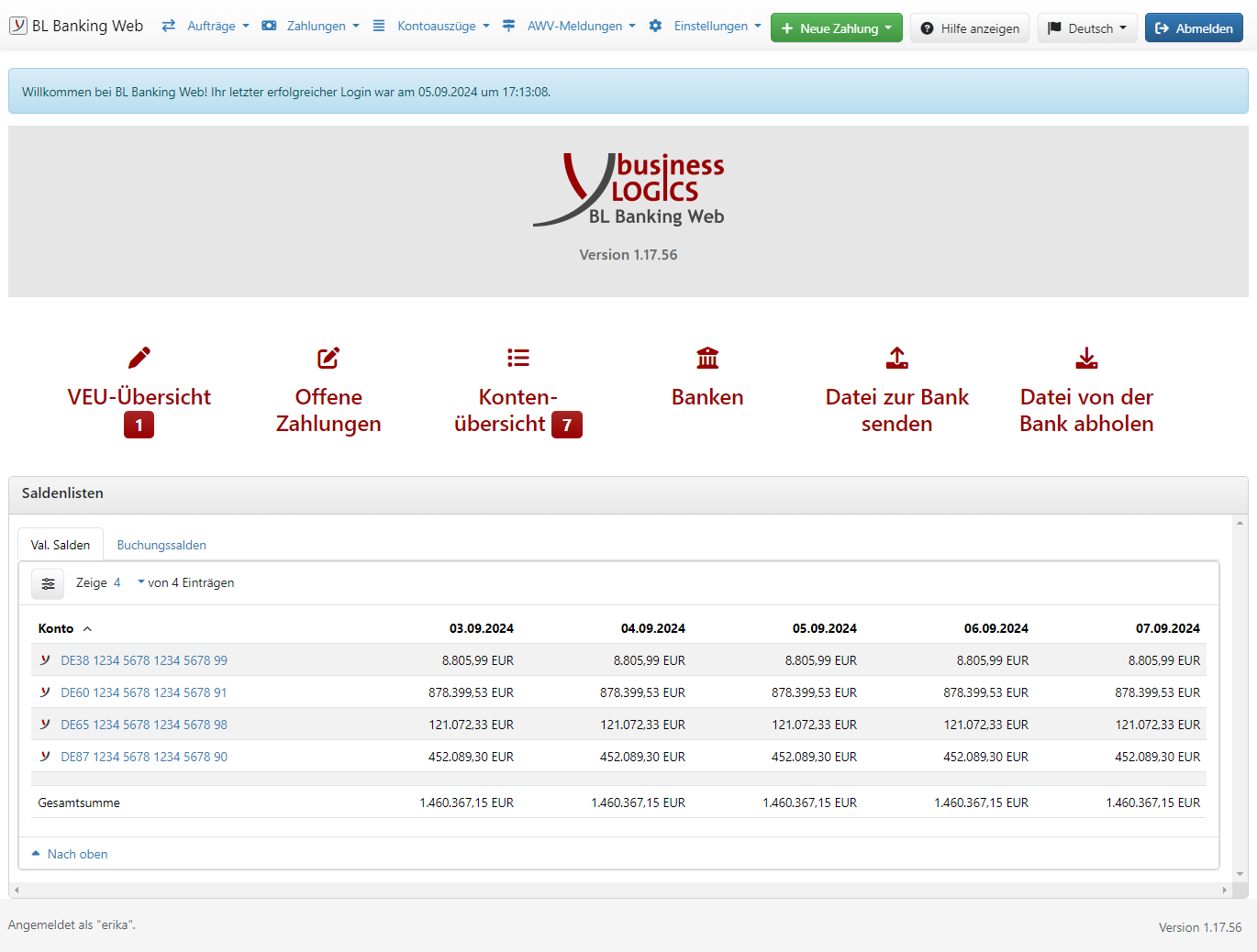Expand the Kontoauszüge menu
This screenshot has height=952, width=1257.
(x=443, y=26)
